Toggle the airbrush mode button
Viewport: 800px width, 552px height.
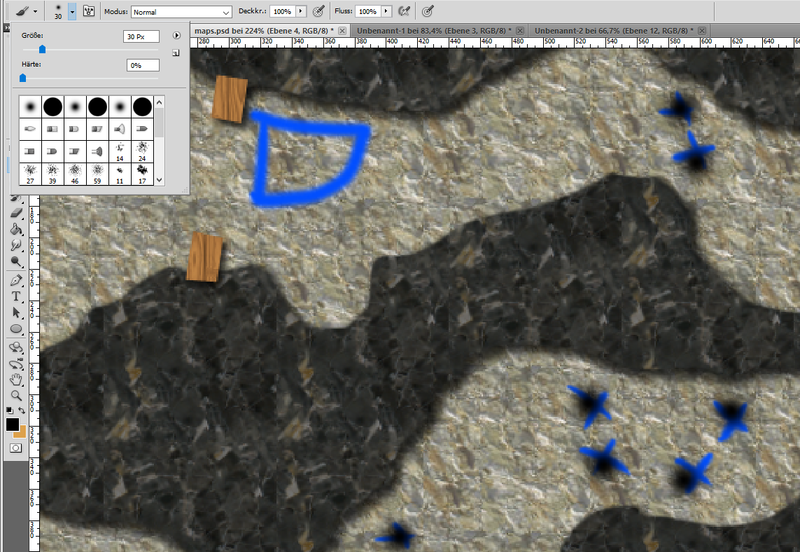tap(403, 11)
